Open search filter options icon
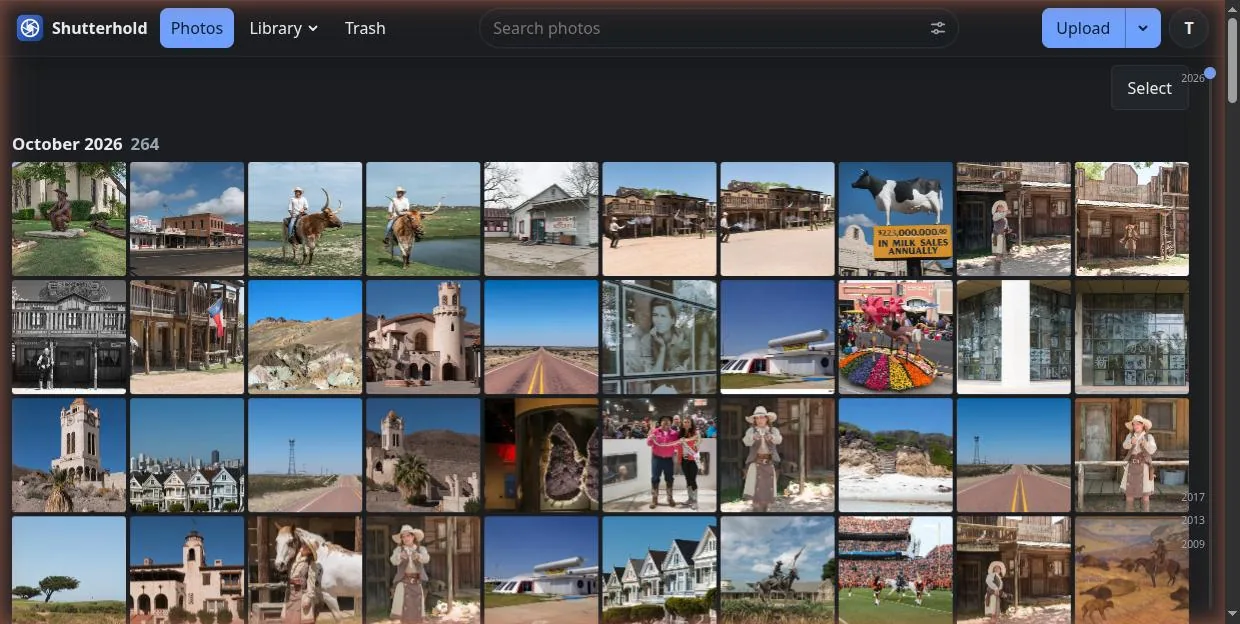The height and width of the screenshot is (624, 1240). click(937, 28)
